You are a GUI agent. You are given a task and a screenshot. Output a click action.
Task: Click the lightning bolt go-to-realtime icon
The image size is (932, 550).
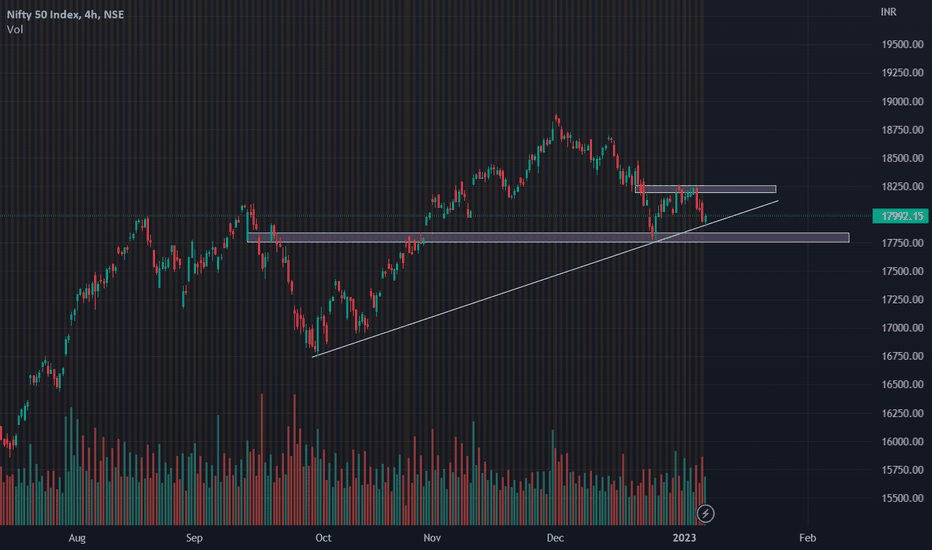pos(706,513)
